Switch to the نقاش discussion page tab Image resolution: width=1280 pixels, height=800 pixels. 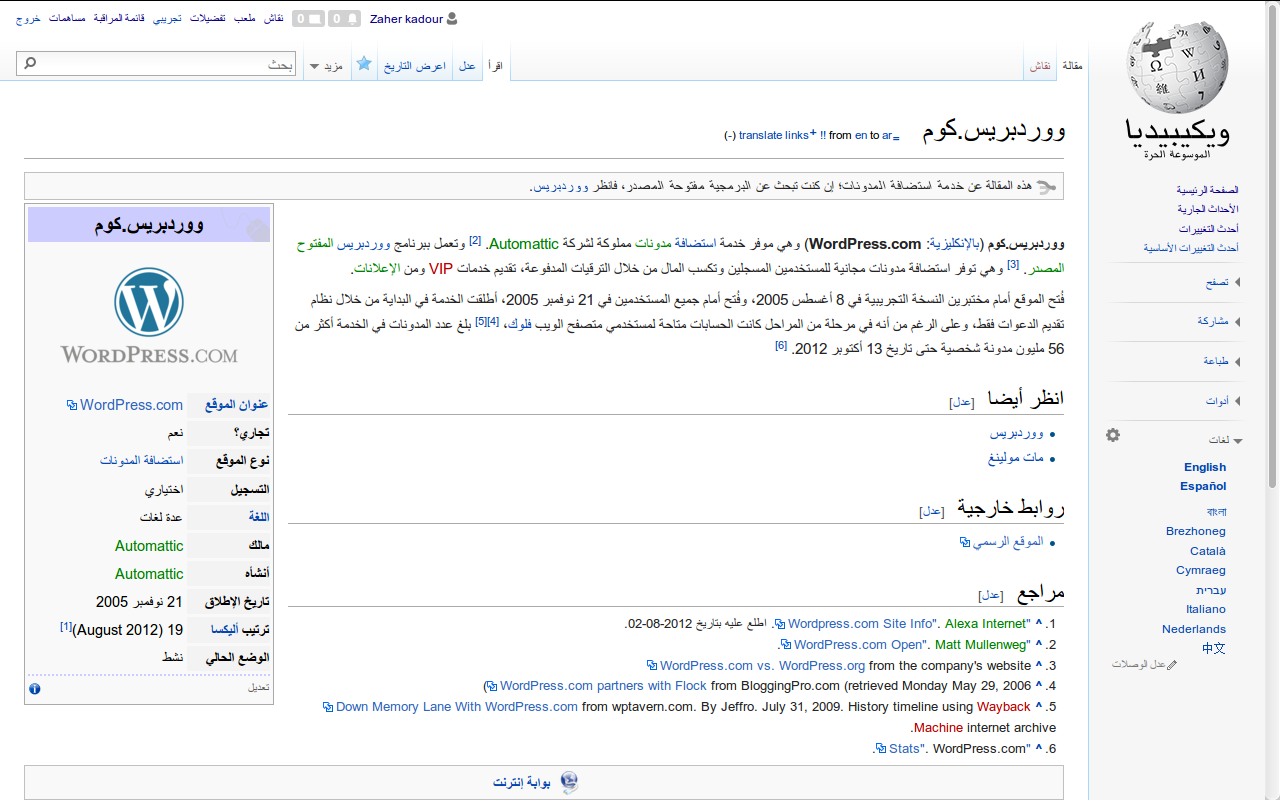[x=1041, y=66]
